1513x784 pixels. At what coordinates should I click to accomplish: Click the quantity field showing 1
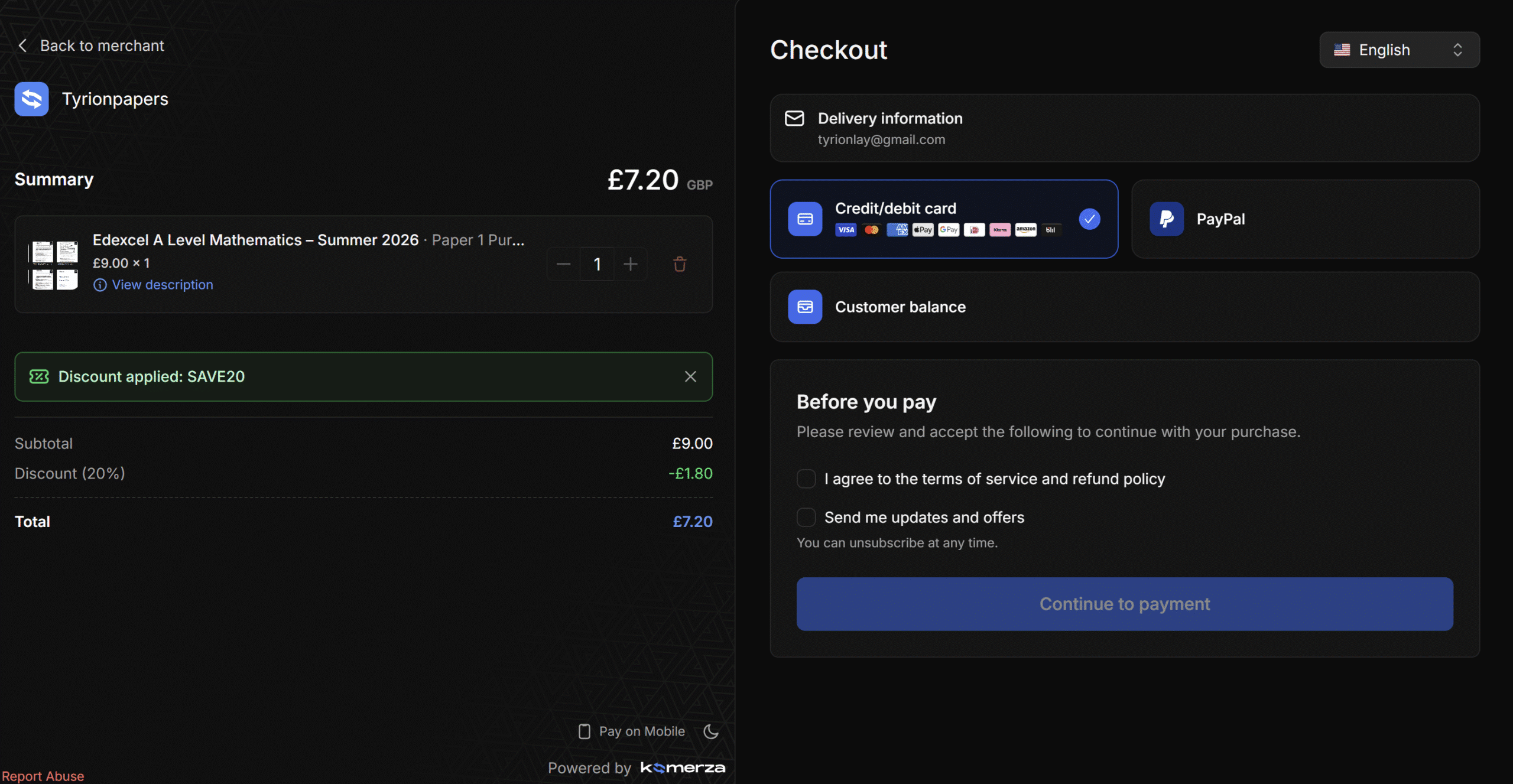(x=597, y=264)
